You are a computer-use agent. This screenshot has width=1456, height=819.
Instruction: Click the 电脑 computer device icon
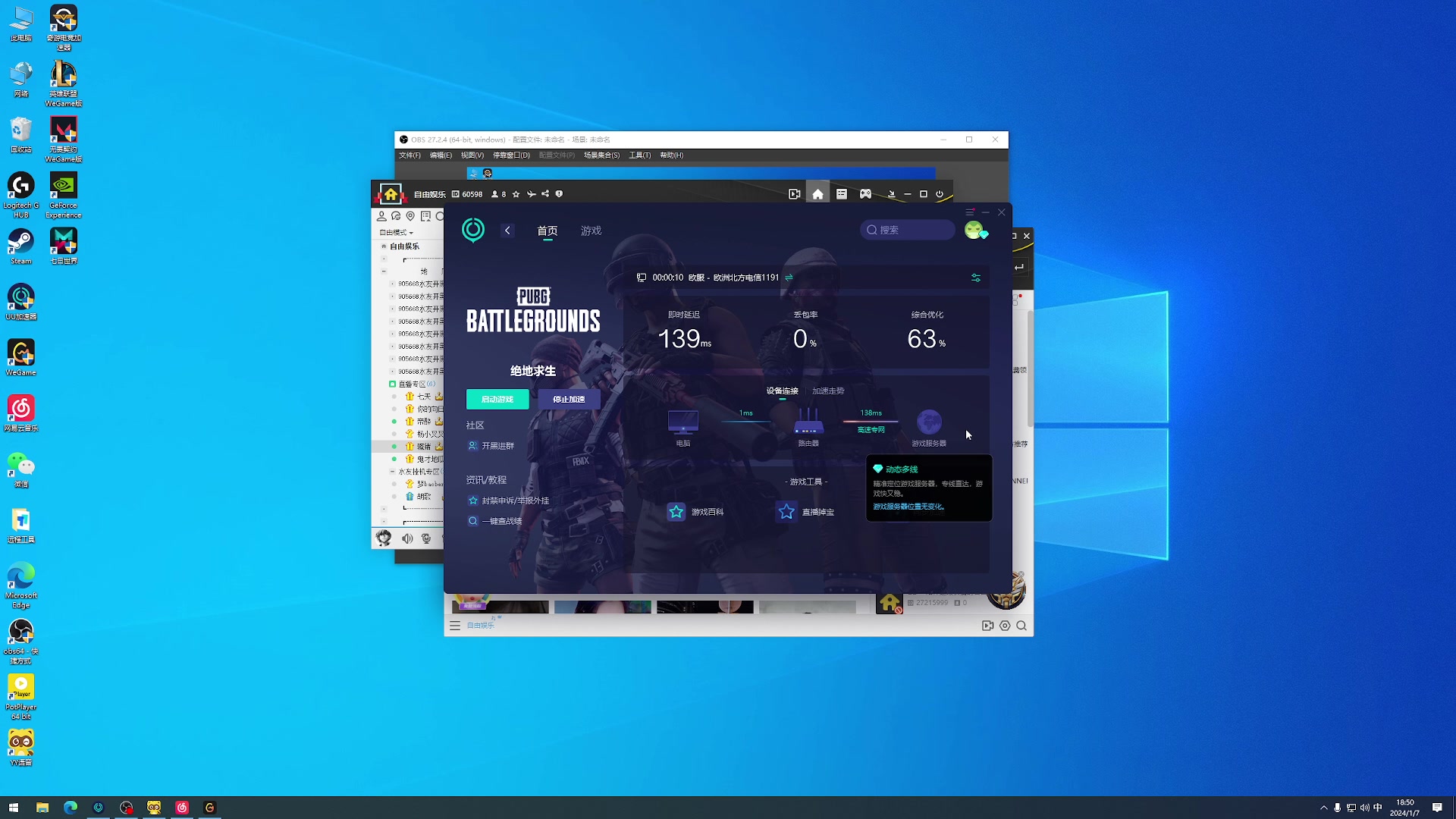[x=683, y=421]
